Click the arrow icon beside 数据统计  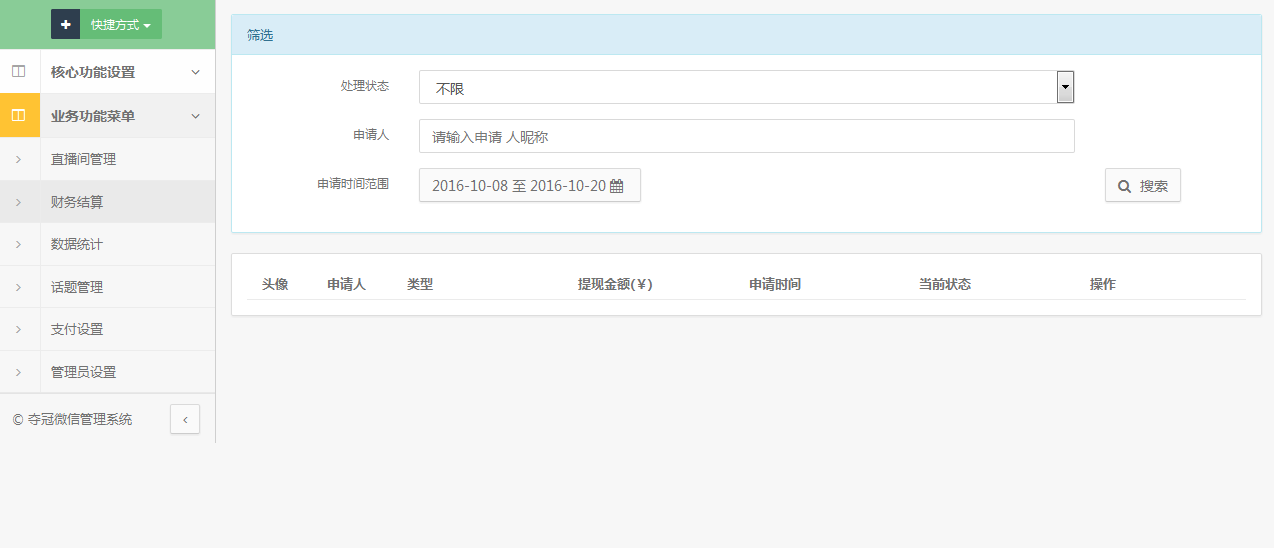[x=18, y=244]
